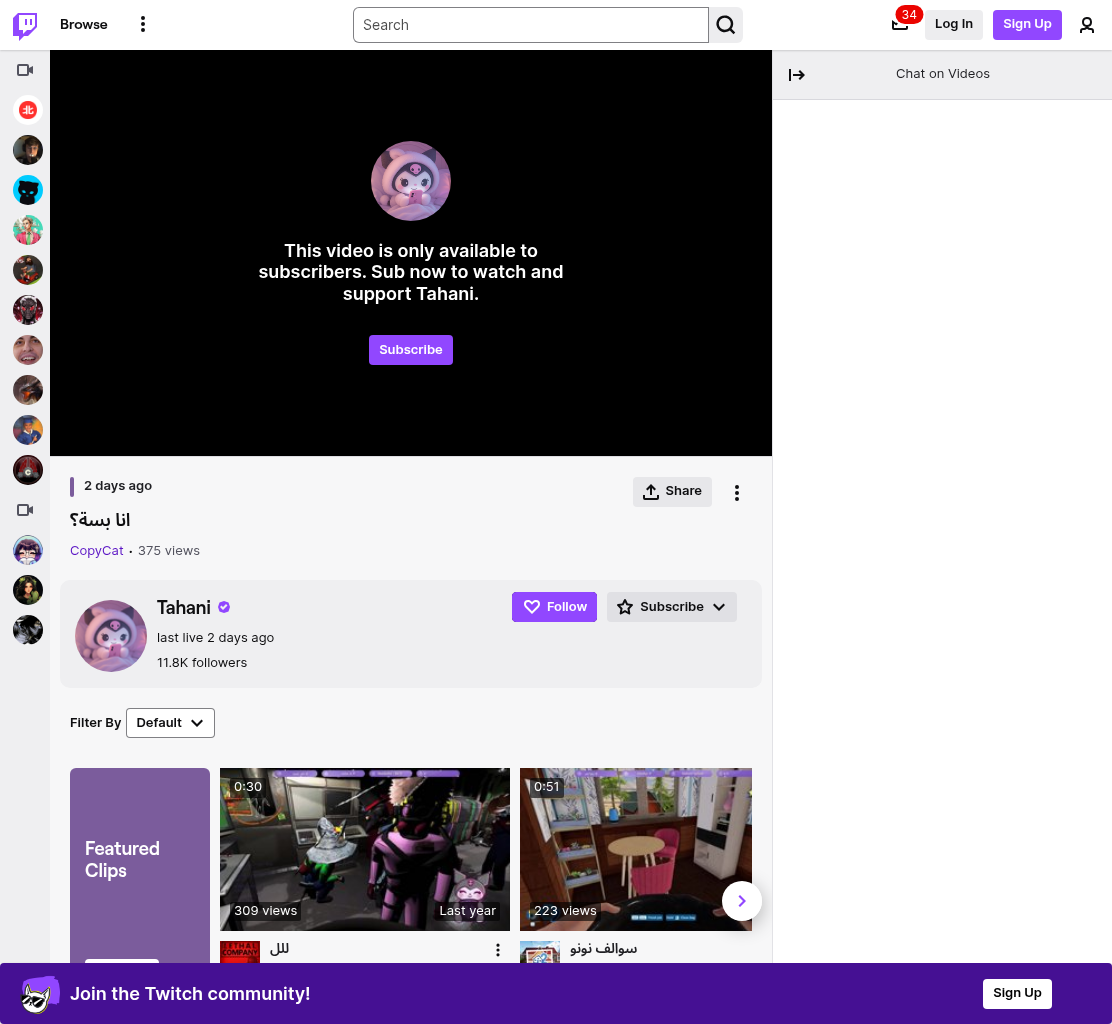Open the green-haired avatar channel in sidebar
The image size is (1112, 1024).
28,590
